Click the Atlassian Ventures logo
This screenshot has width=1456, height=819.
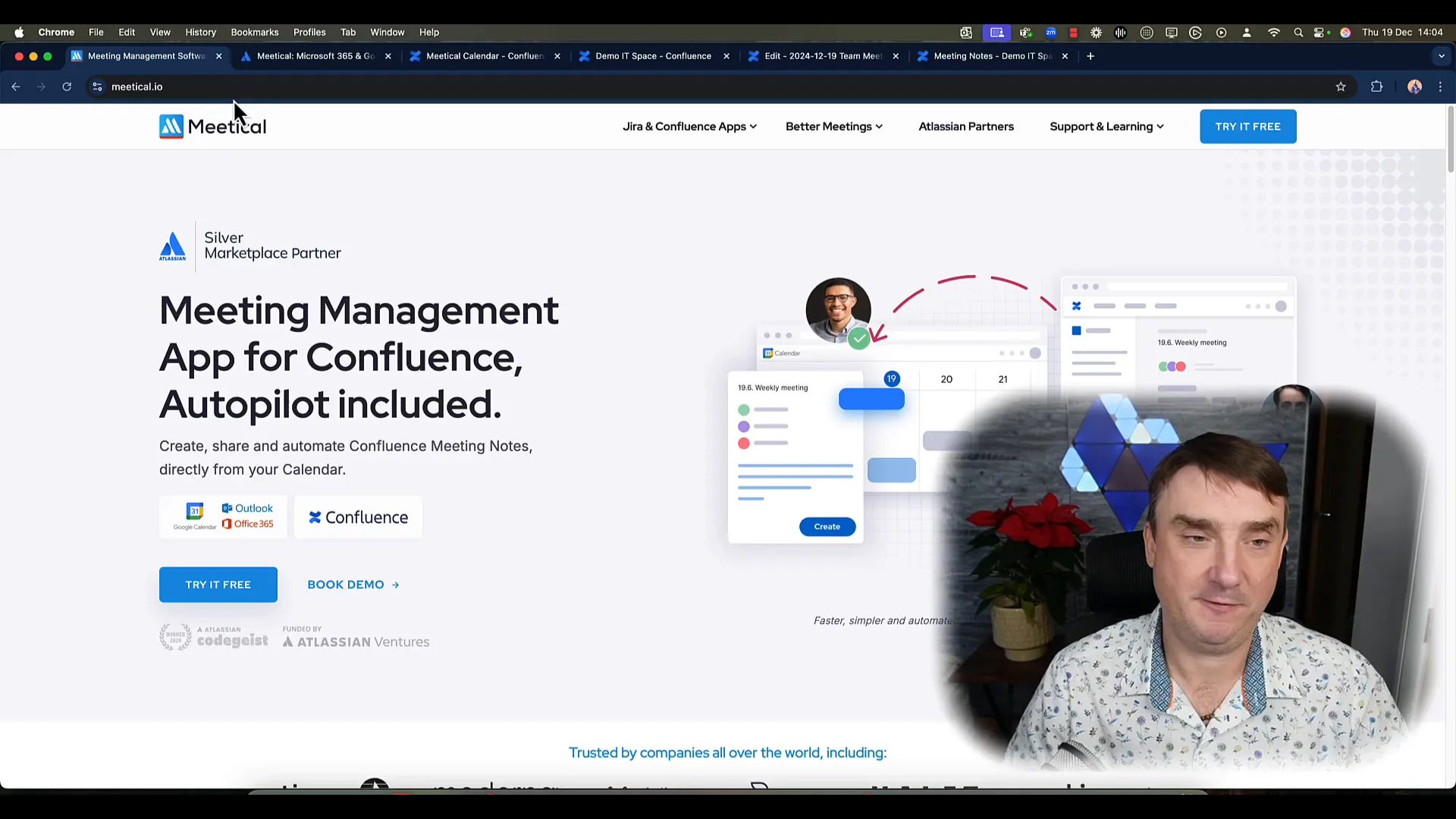(x=356, y=637)
